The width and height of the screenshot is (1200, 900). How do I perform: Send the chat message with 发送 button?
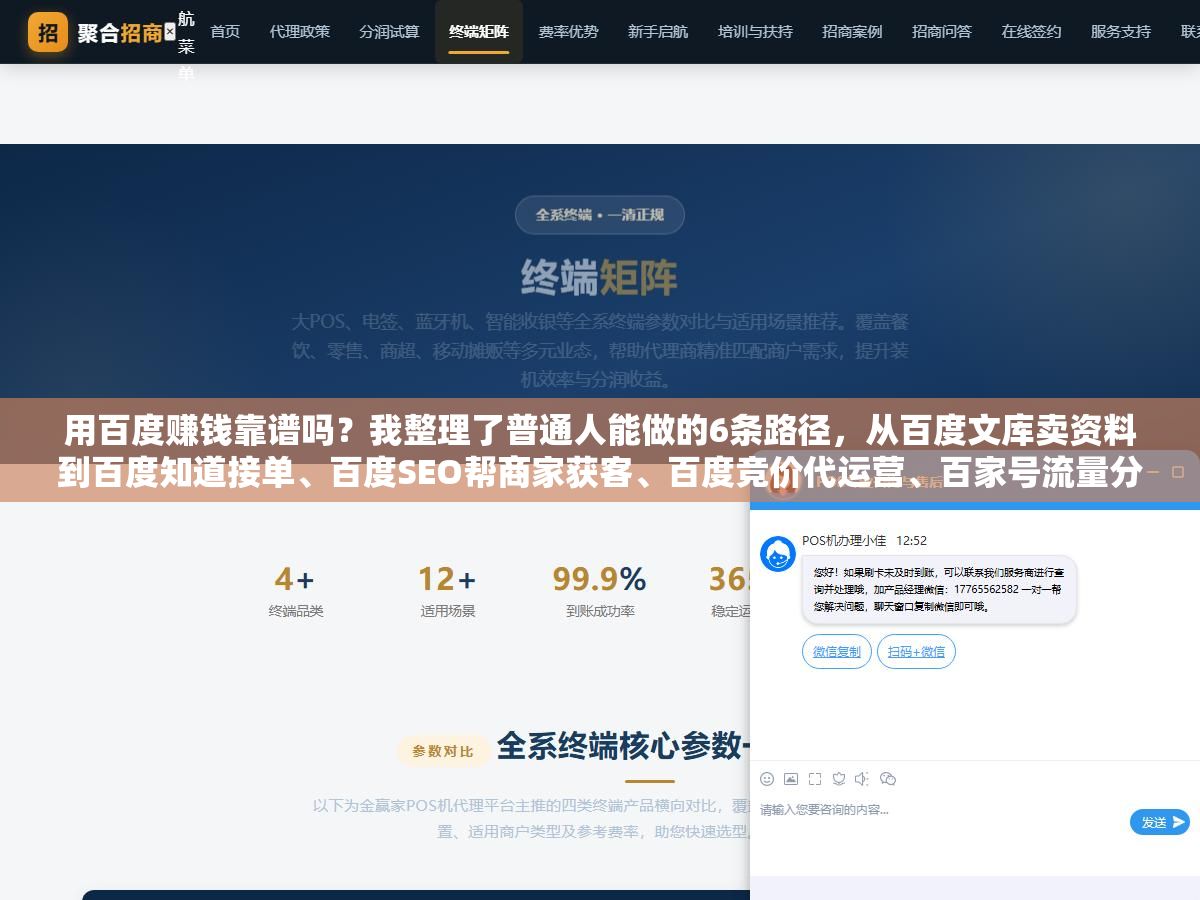(x=1159, y=822)
